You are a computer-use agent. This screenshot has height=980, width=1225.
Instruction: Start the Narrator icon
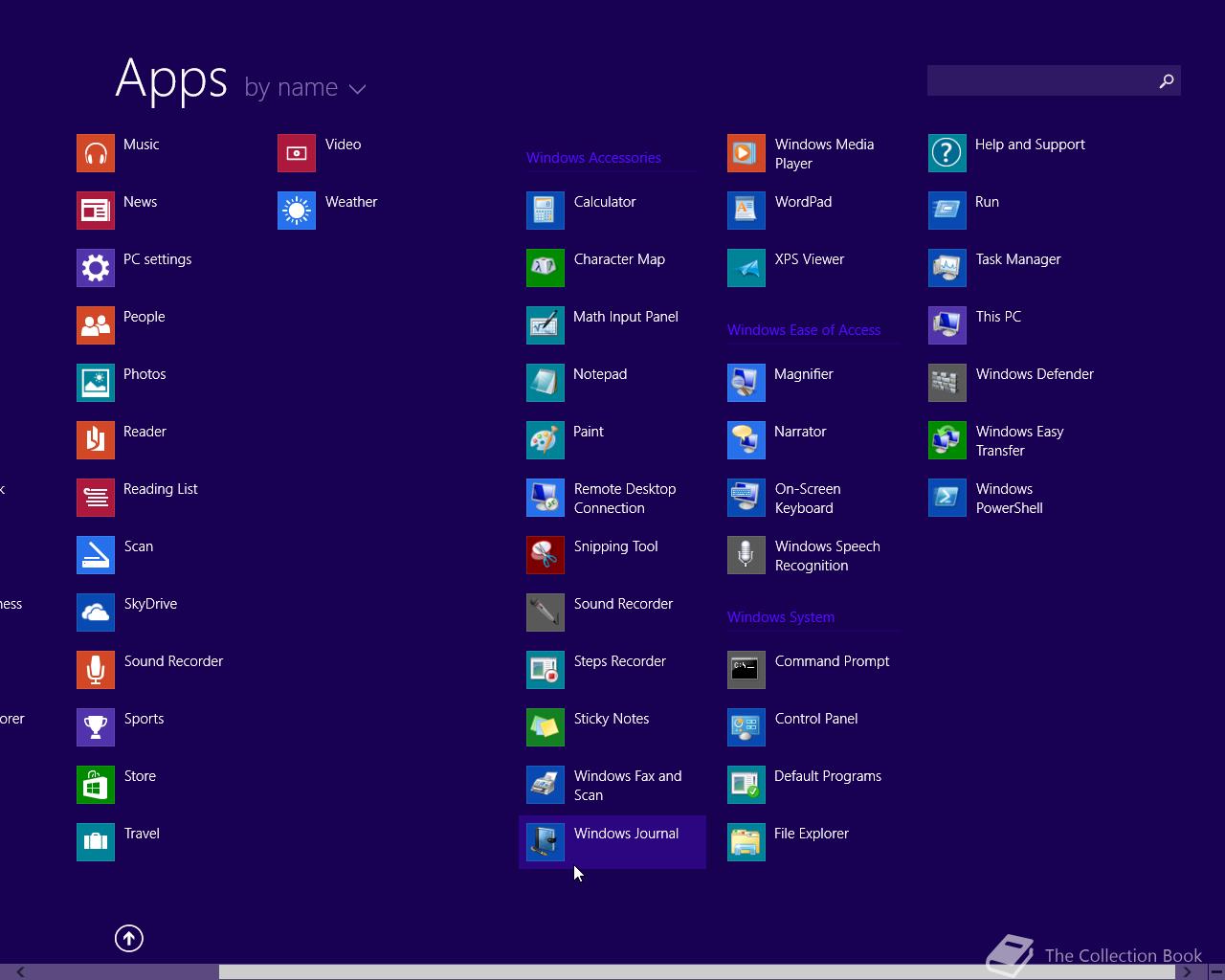[746, 440]
